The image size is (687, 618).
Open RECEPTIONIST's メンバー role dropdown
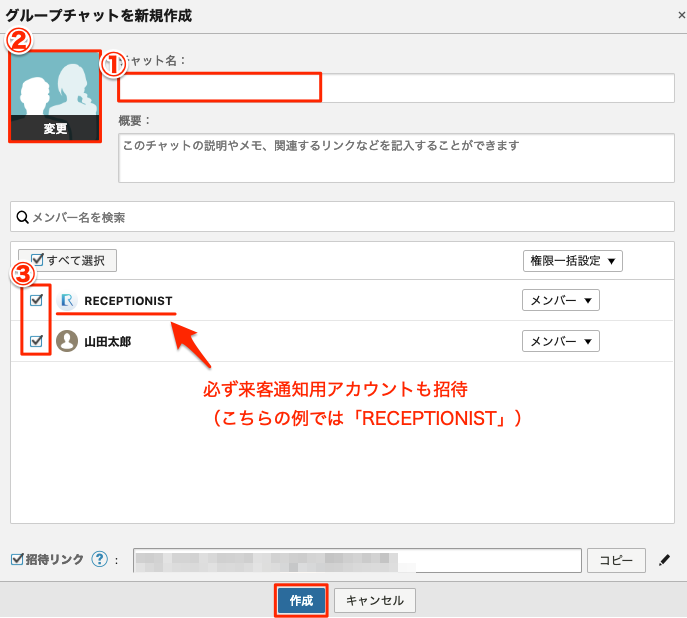pos(560,300)
